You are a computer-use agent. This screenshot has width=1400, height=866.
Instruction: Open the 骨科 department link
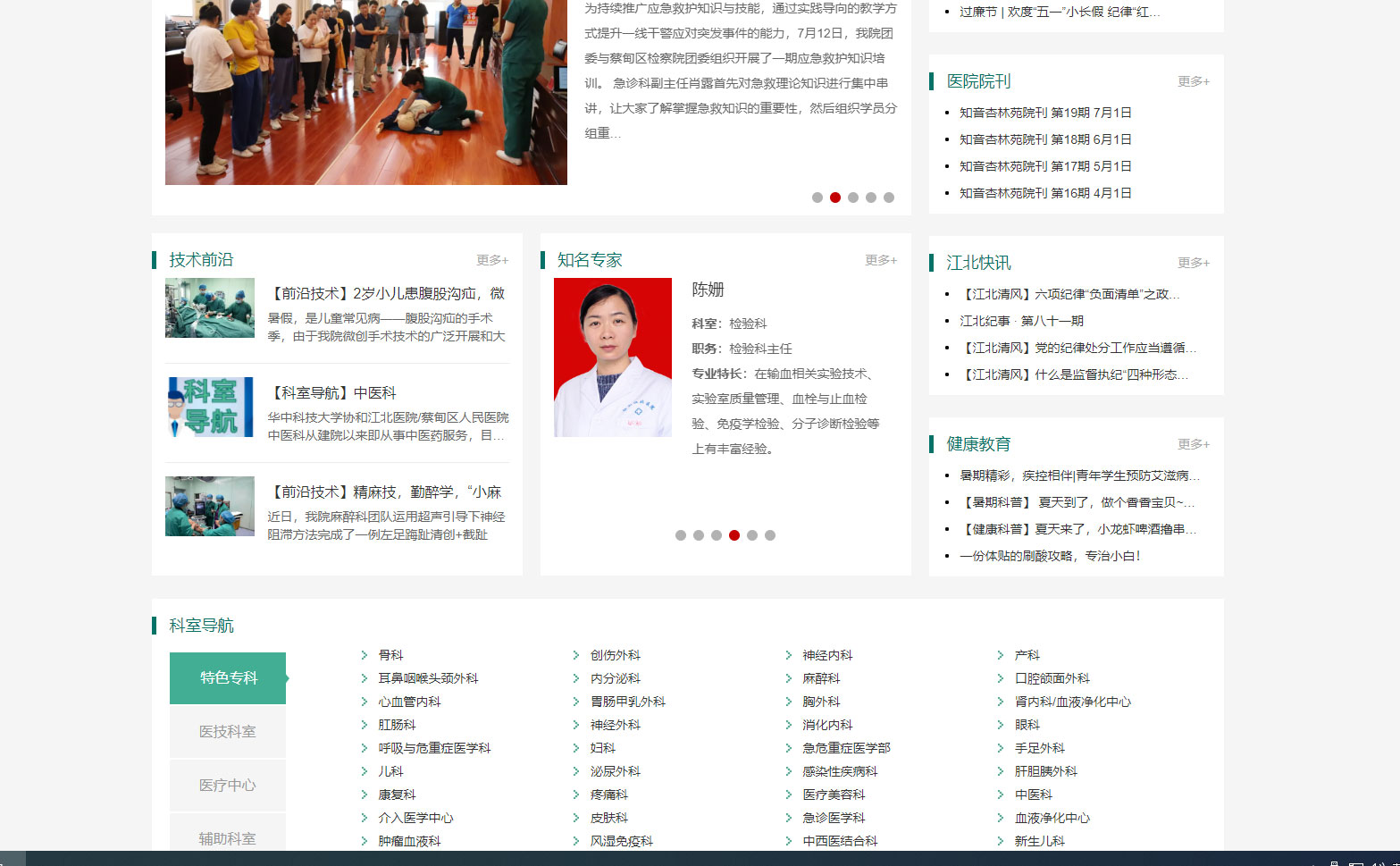pyautogui.click(x=390, y=655)
